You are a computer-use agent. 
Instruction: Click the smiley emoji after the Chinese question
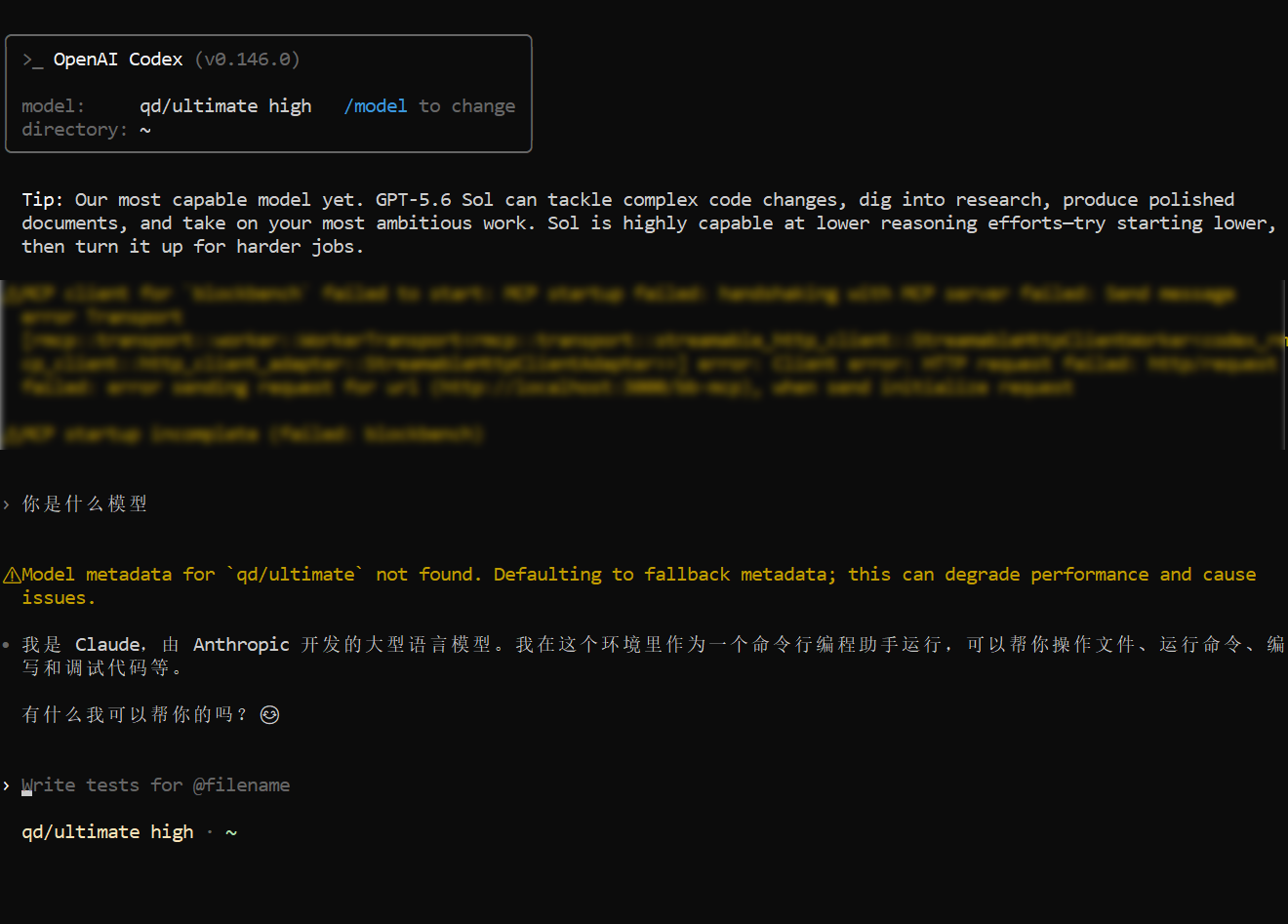pos(270,715)
